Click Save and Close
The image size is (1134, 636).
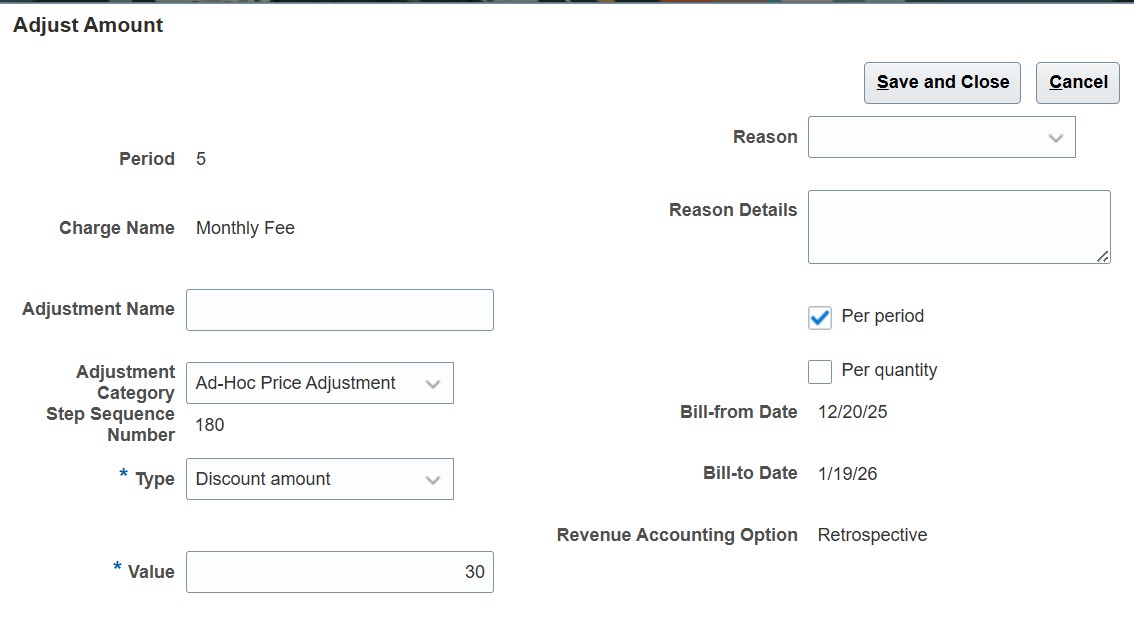(941, 82)
